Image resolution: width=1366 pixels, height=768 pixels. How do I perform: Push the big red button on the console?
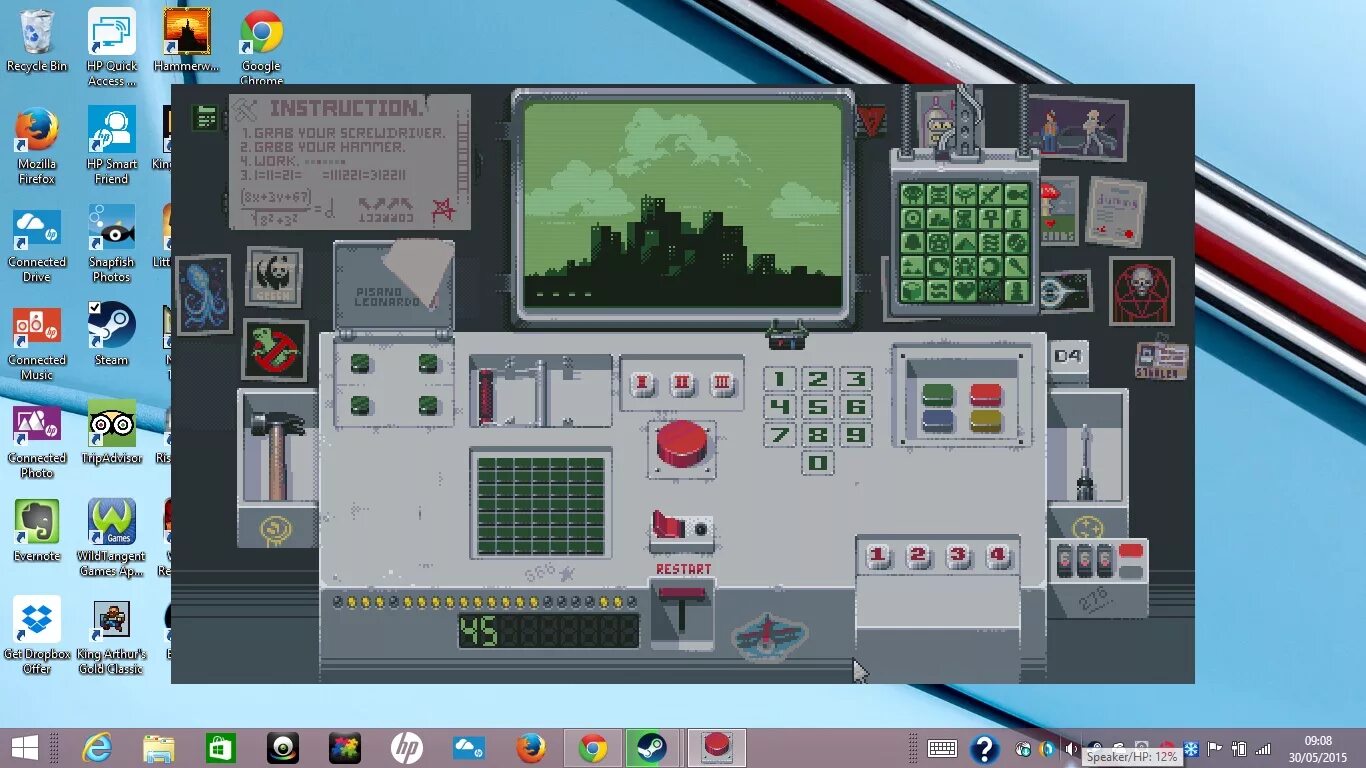pos(683,444)
